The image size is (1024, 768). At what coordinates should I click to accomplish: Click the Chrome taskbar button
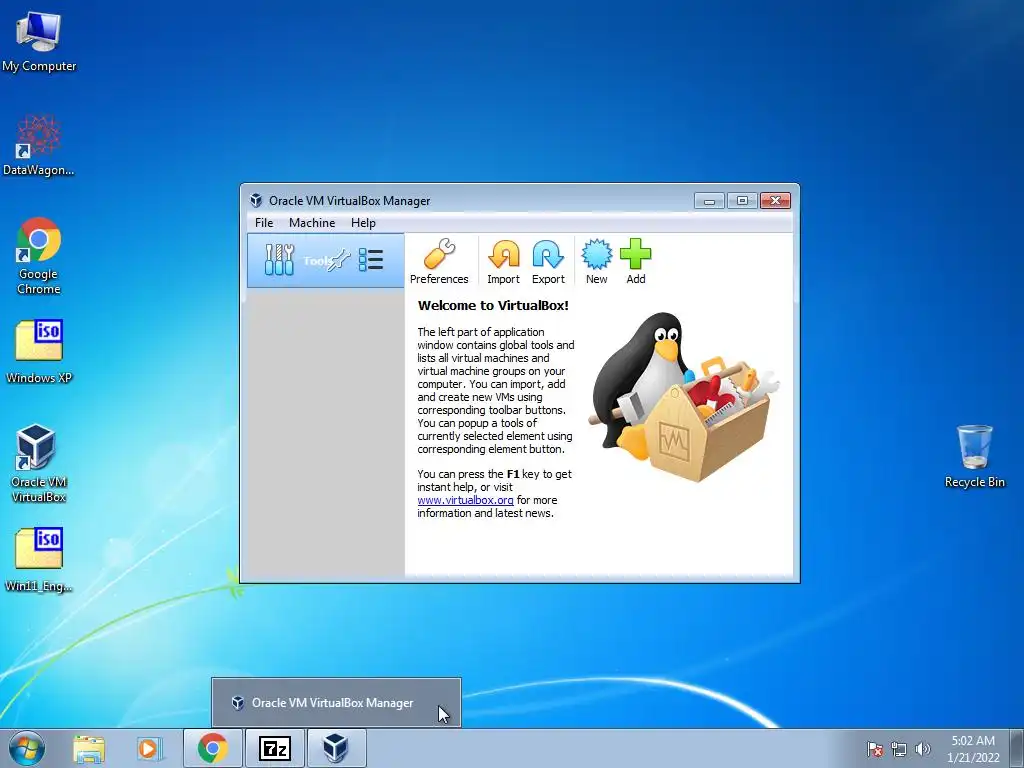click(212, 748)
